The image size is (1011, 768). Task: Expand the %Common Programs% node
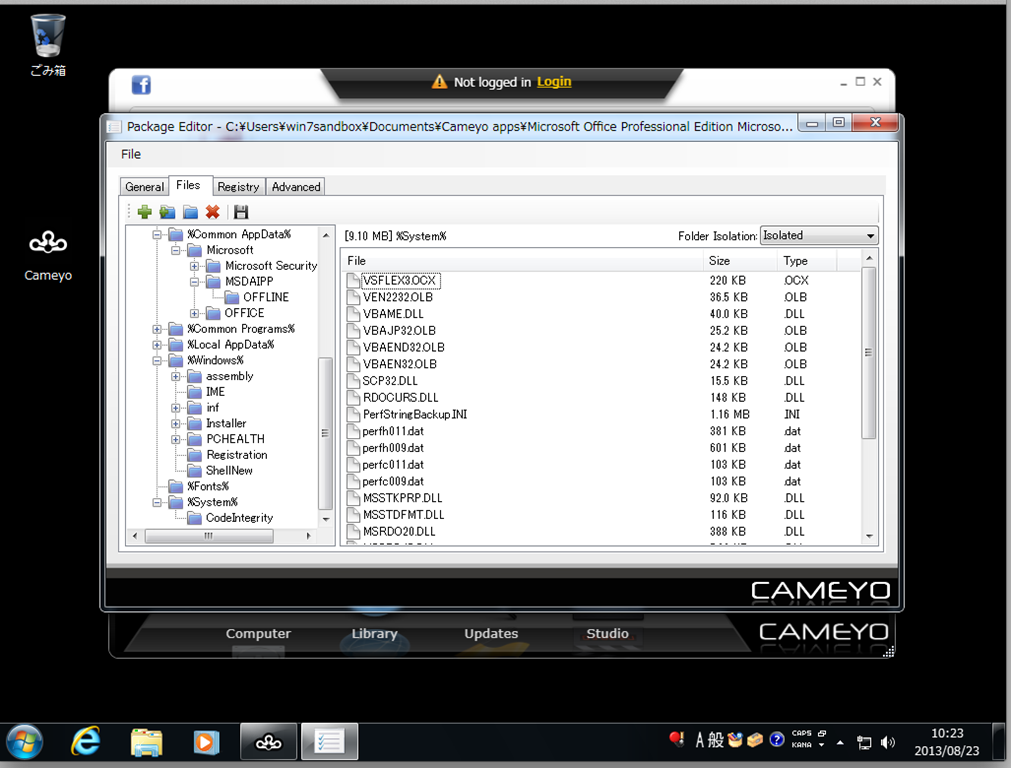[157, 329]
